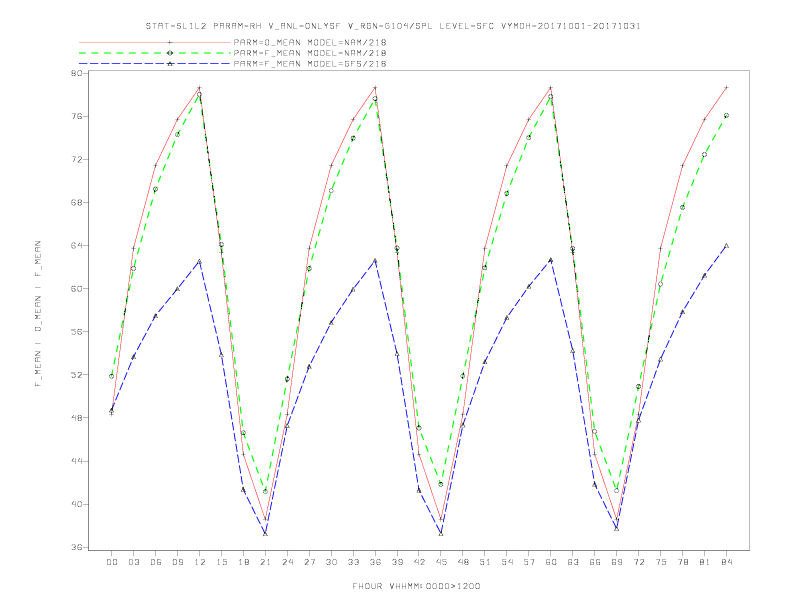Screen dimensions: 792x612
Task: Click the x-axis forecast hour label 48
Action: pos(463,562)
